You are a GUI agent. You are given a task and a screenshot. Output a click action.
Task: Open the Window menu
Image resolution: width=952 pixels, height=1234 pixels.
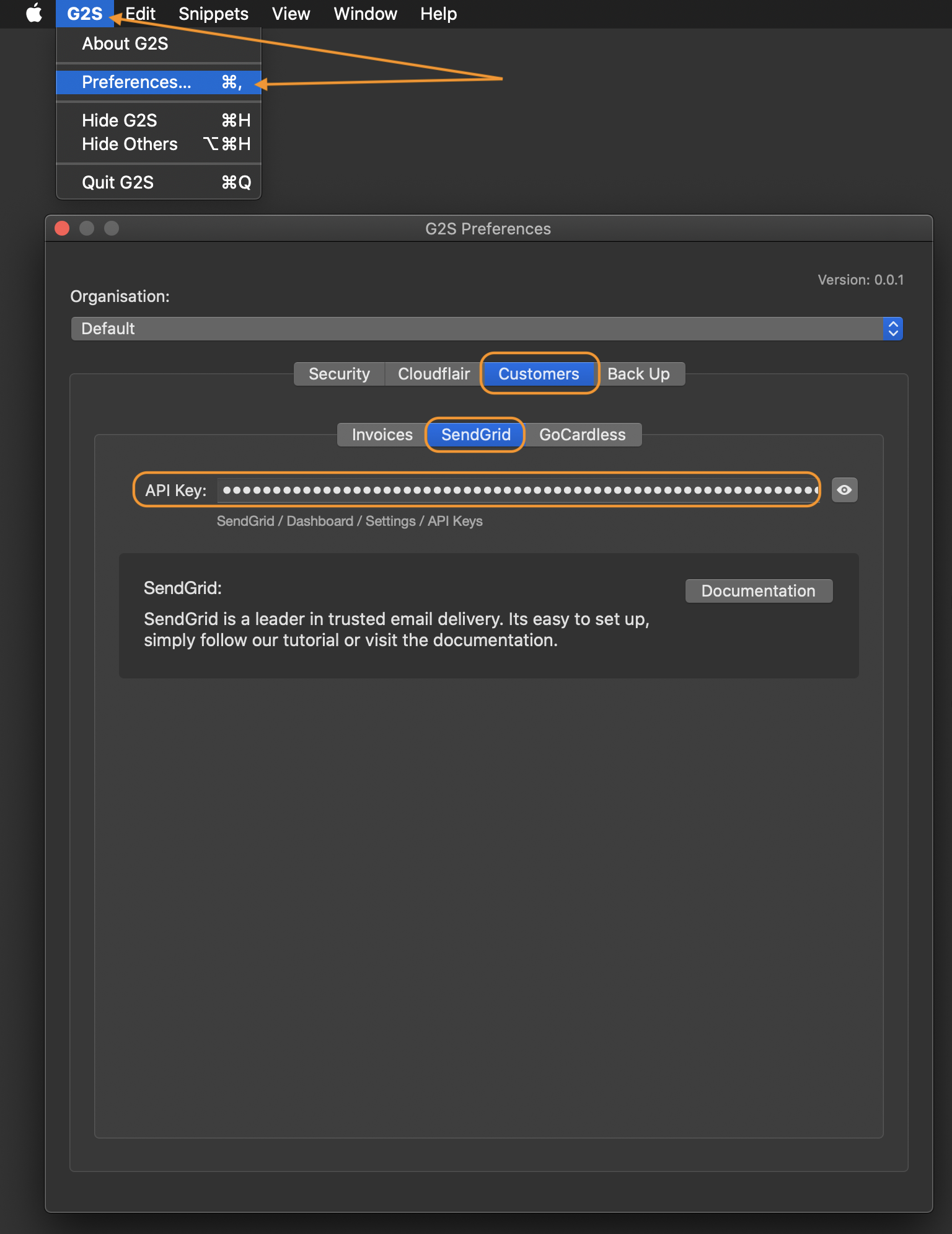(x=365, y=14)
